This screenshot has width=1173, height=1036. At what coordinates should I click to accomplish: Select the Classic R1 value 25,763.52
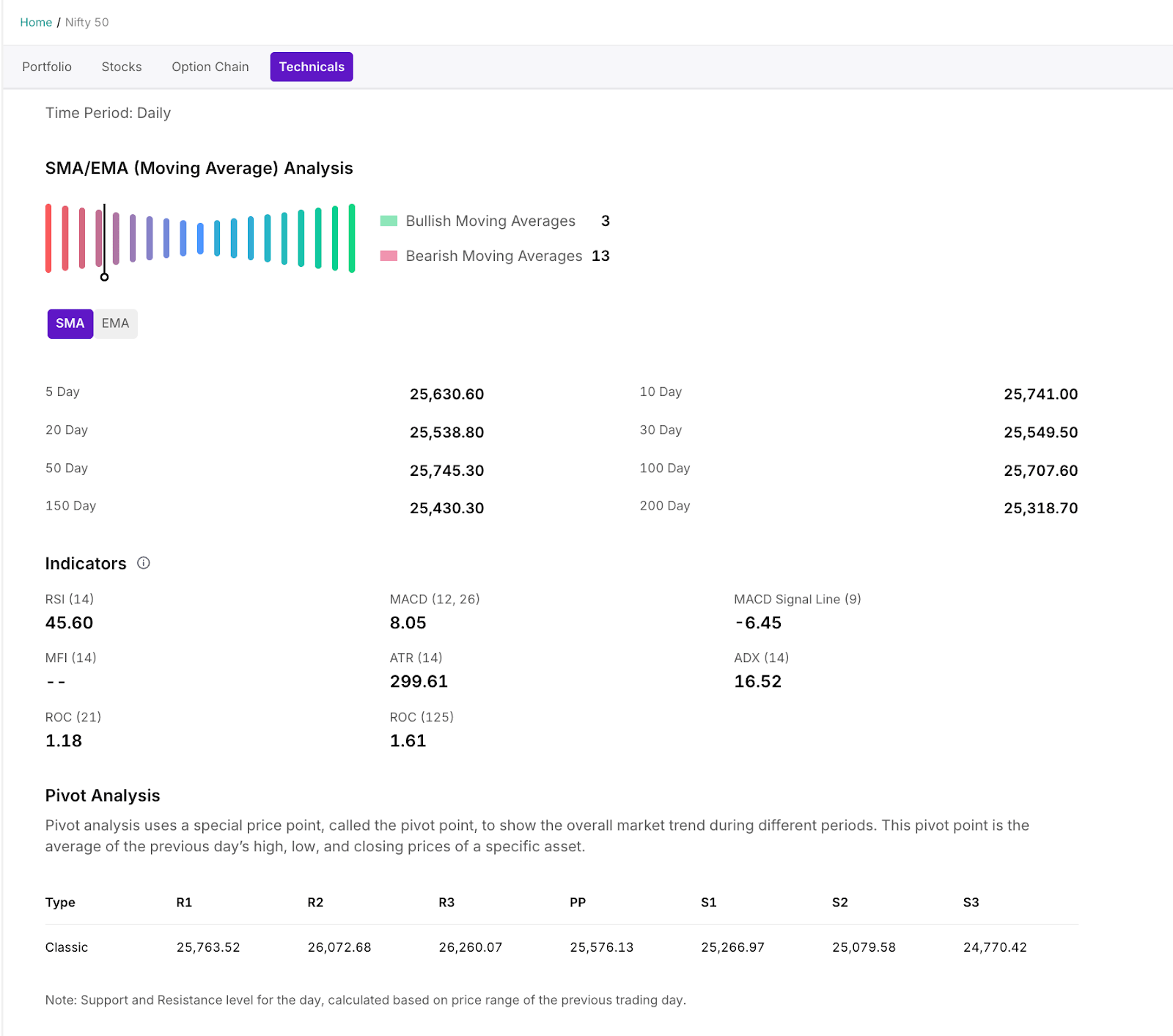point(208,947)
